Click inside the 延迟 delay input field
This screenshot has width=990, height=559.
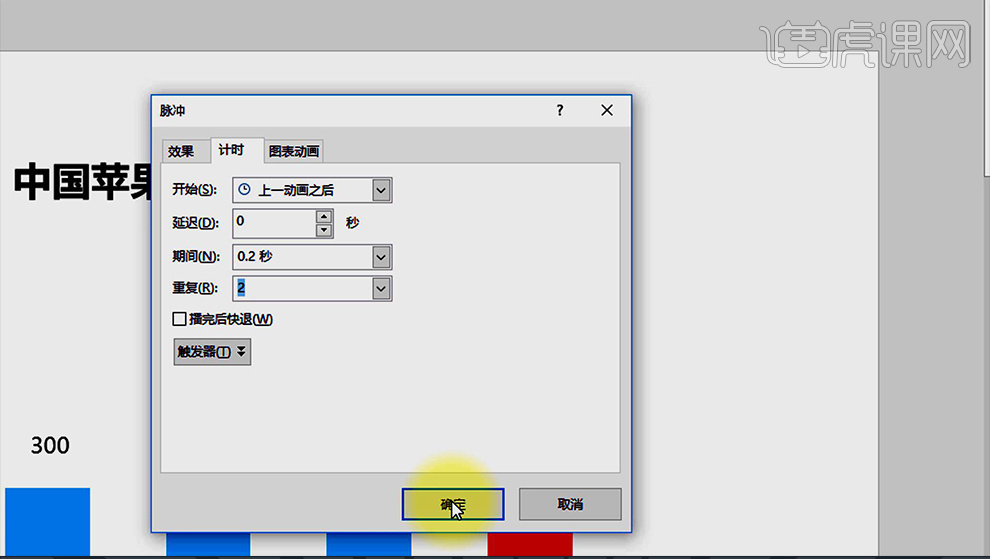pos(273,222)
